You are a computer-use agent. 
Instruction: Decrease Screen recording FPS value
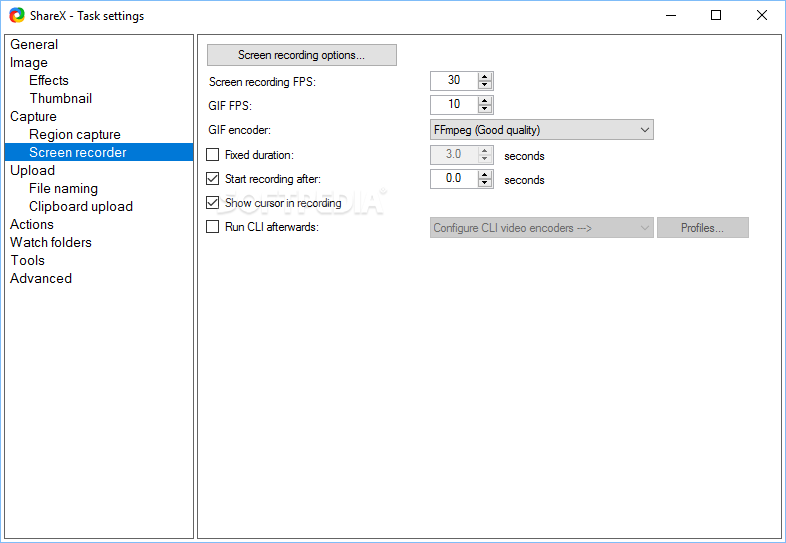[x=485, y=85]
